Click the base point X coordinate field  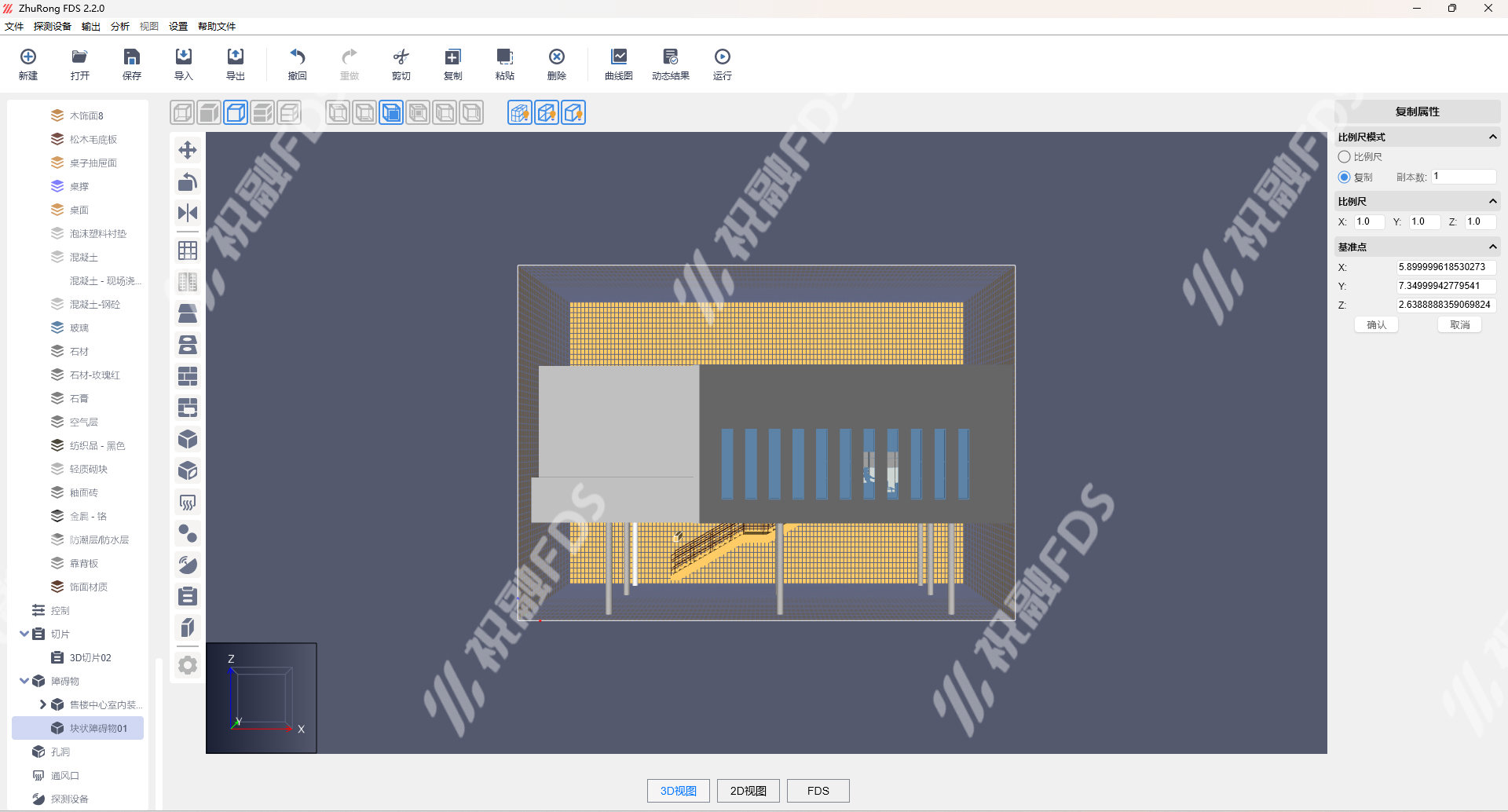pyautogui.click(x=1446, y=267)
